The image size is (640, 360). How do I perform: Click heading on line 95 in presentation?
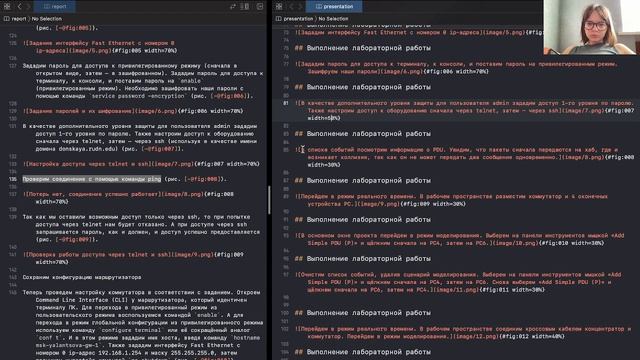[362, 258]
